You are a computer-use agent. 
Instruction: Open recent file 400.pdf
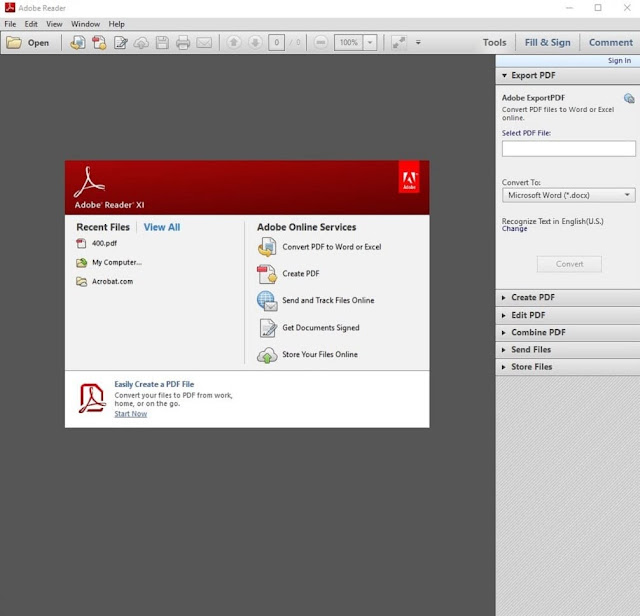[104, 243]
